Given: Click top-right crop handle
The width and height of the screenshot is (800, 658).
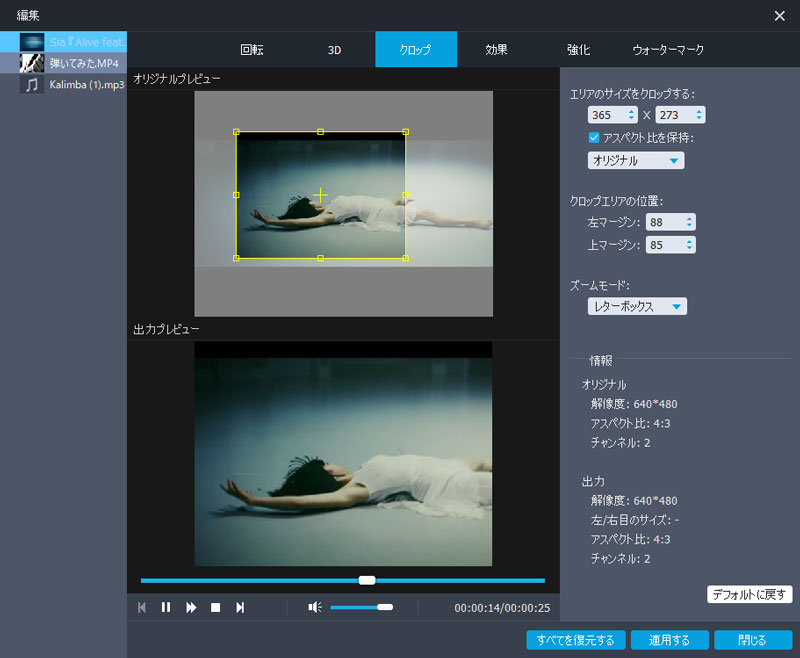Looking at the screenshot, I should 406,132.
